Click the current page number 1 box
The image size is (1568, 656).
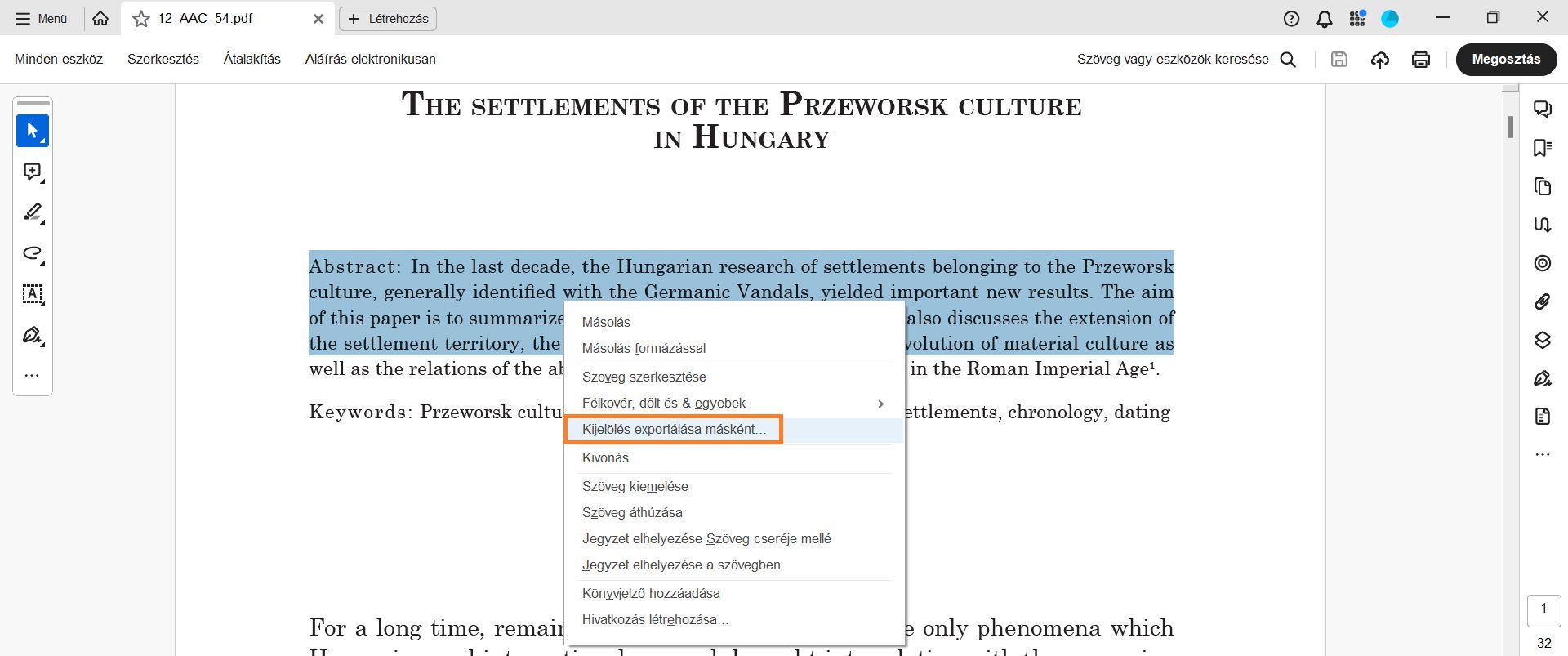[1543, 609]
